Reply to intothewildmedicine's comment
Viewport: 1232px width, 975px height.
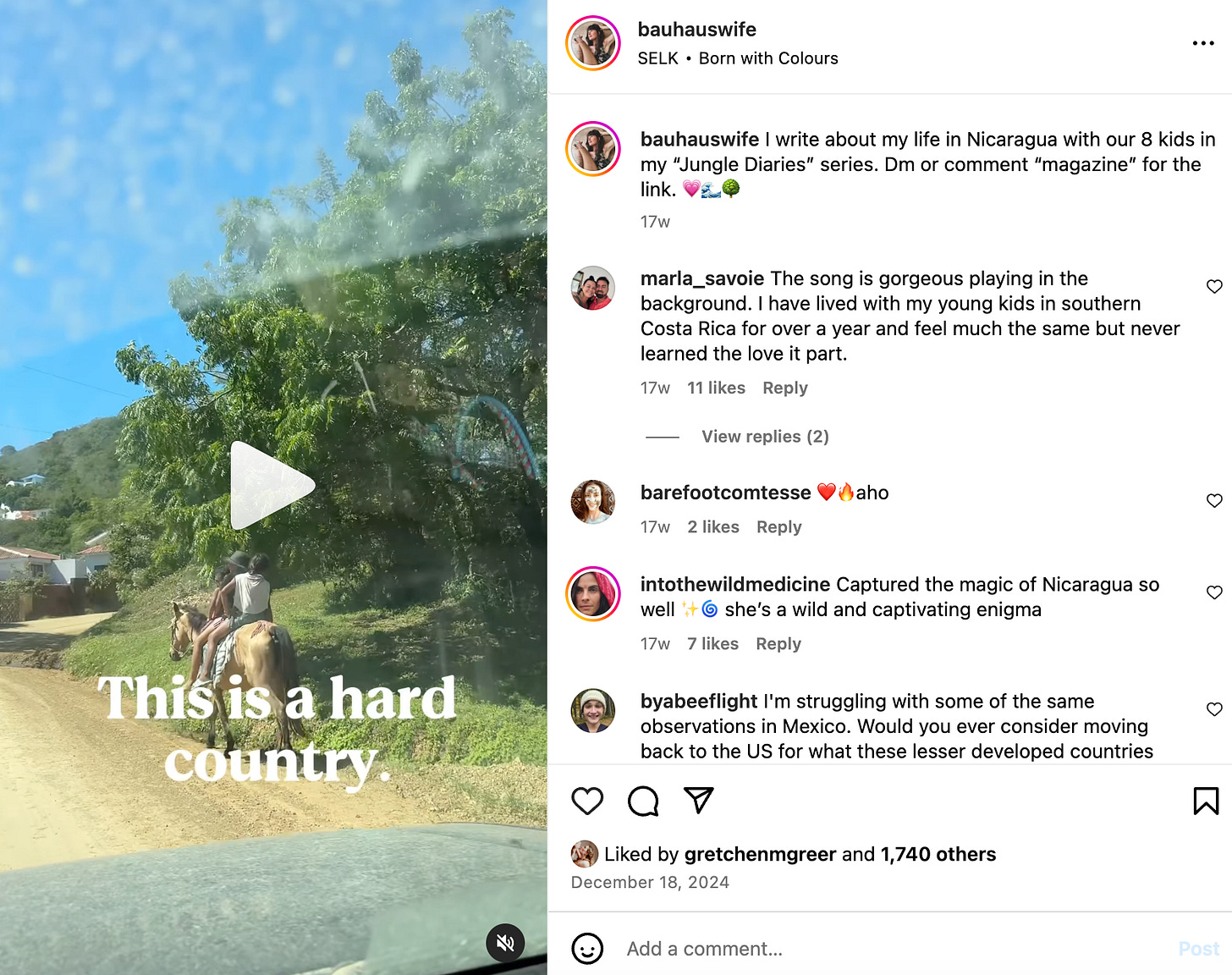(x=778, y=644)
